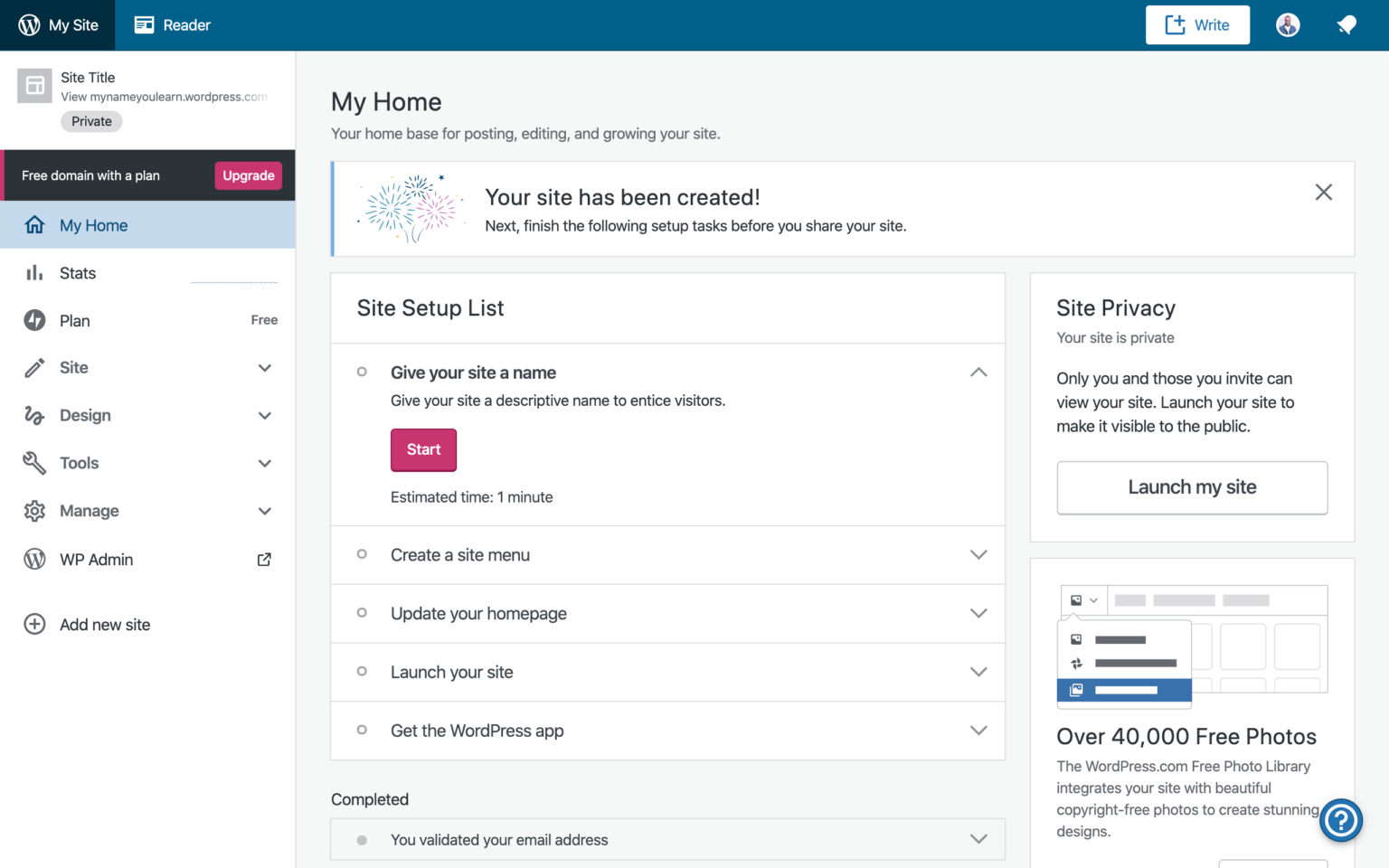This screenshot has height=868, width=1389.
Task: Open the Manage gear icon
Action: [34, 511]
